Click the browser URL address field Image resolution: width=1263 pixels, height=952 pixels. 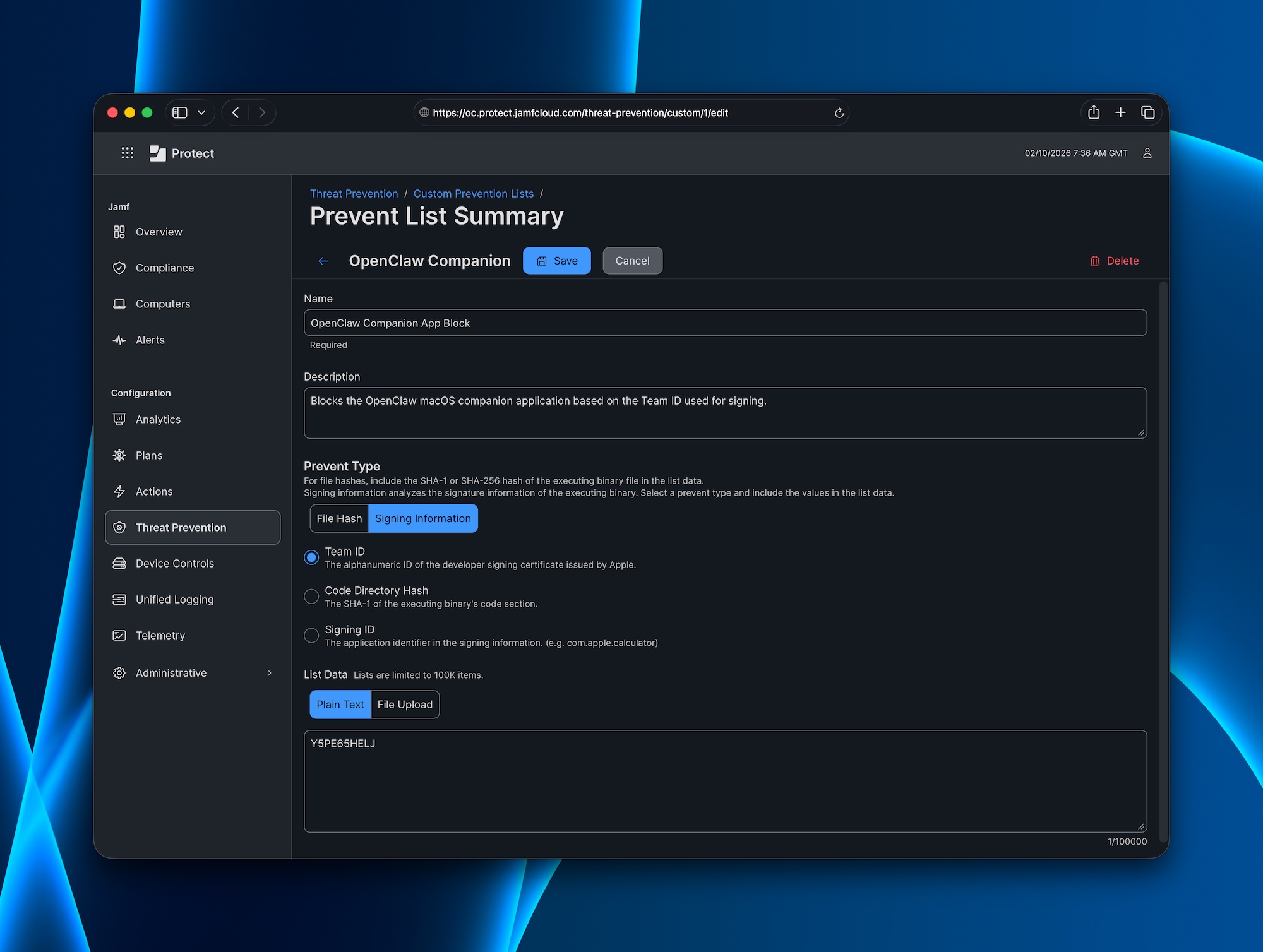631,112
